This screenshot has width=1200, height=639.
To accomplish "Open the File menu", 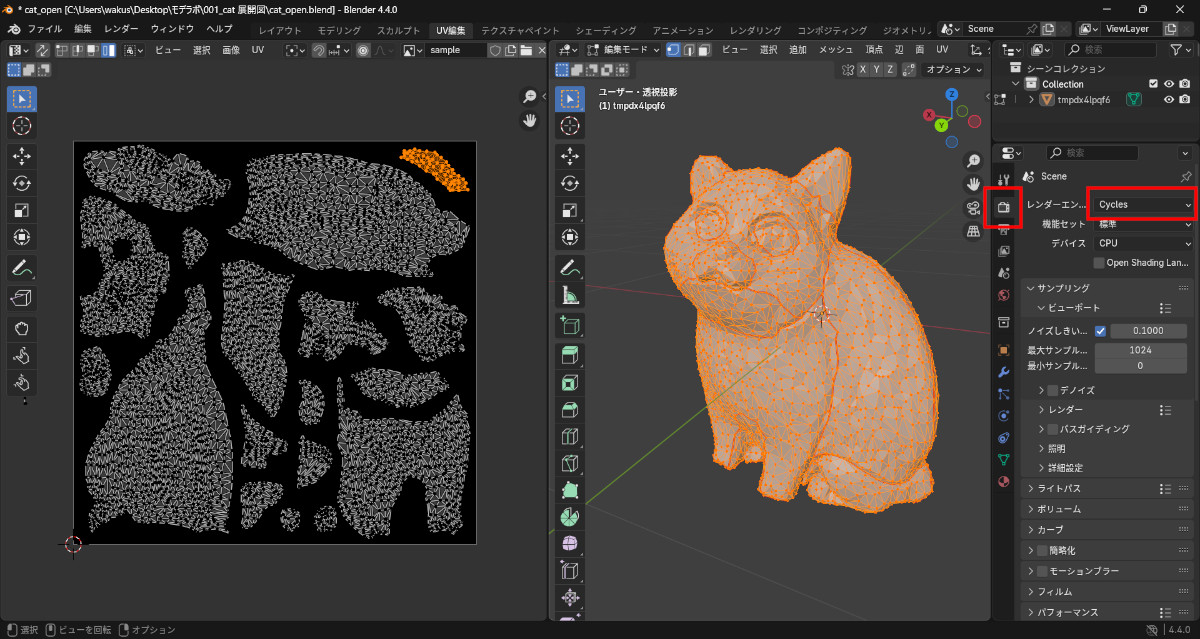I will pyautogui.click(x=44, y=29).
